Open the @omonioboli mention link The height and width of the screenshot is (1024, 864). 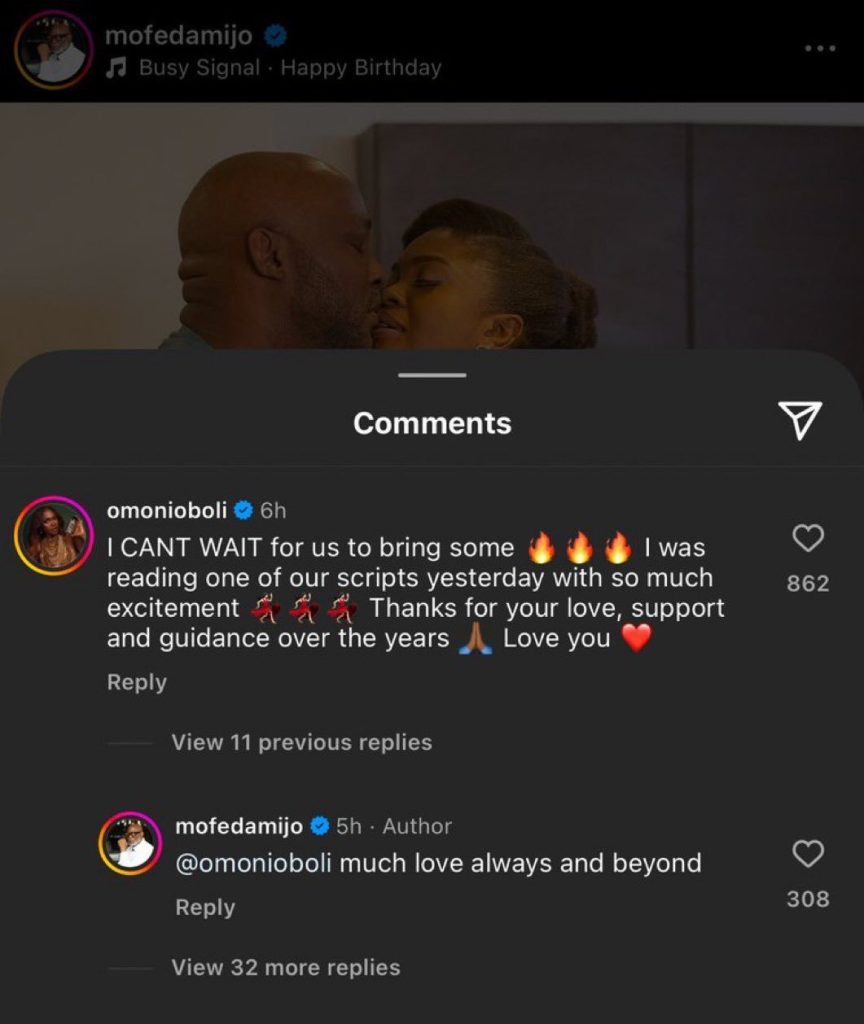click(x=253, y=863)
